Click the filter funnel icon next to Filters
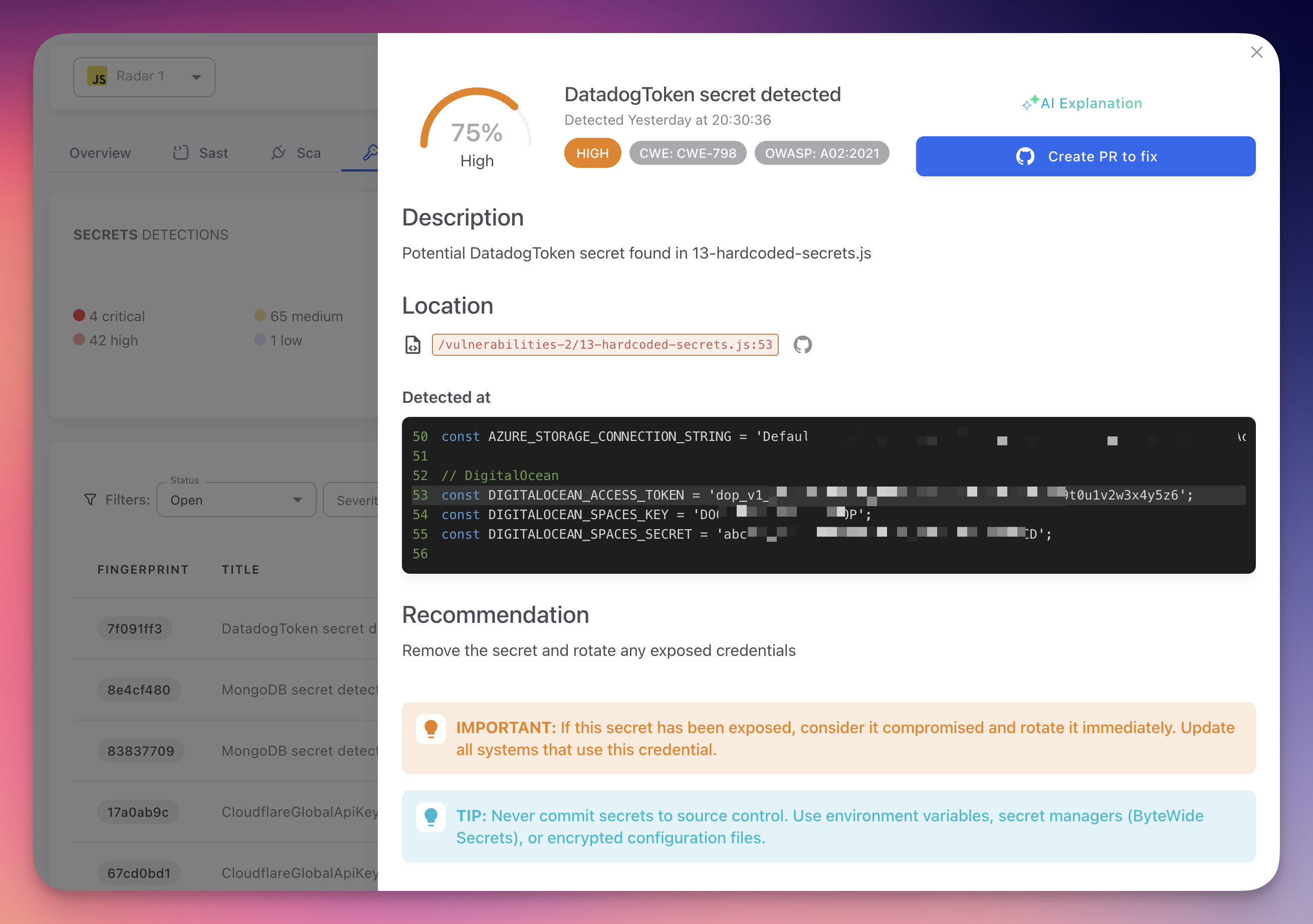Screen dimensions: 1313x924 point(90,499)
